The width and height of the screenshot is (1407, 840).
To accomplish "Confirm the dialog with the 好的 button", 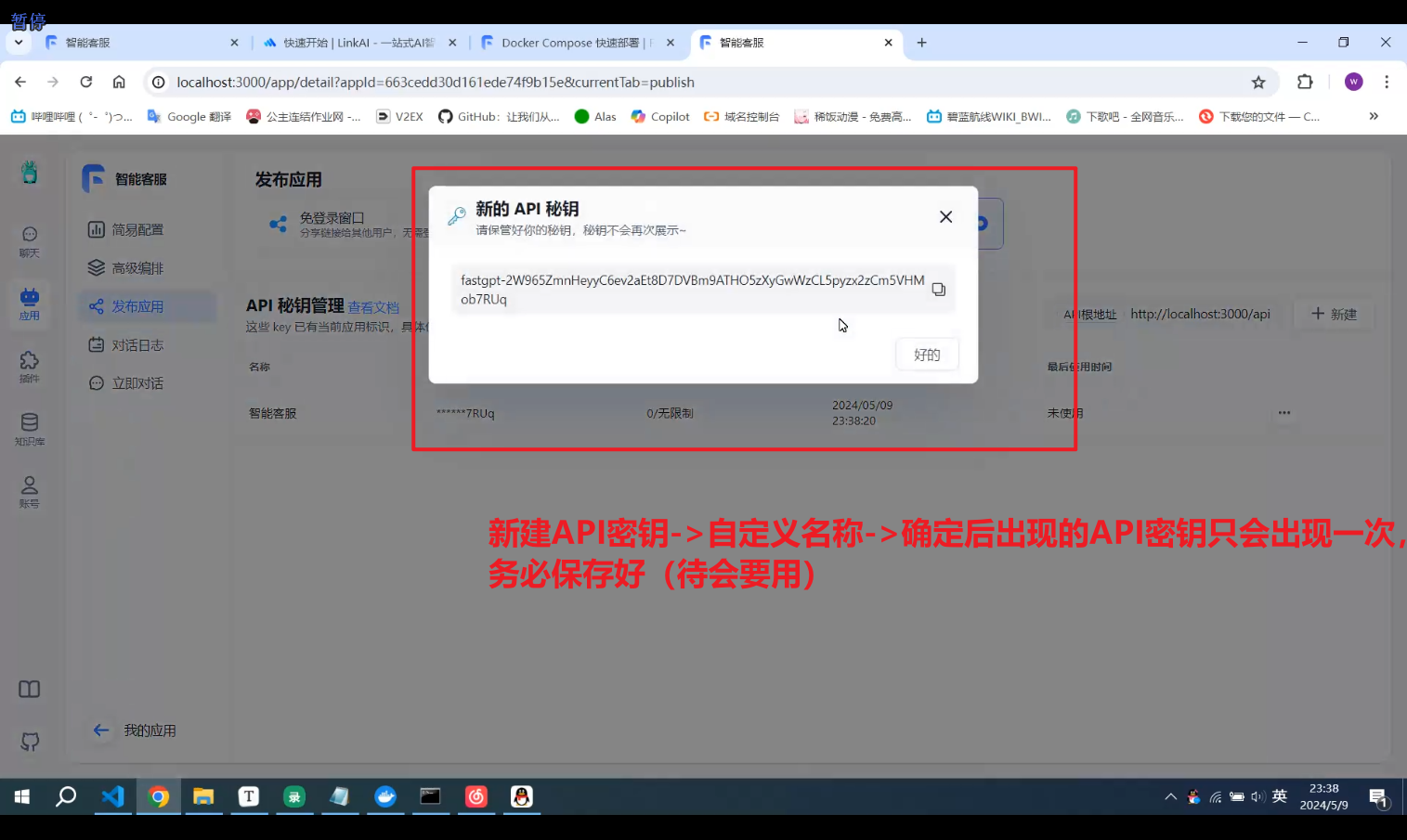I will 926,355.
